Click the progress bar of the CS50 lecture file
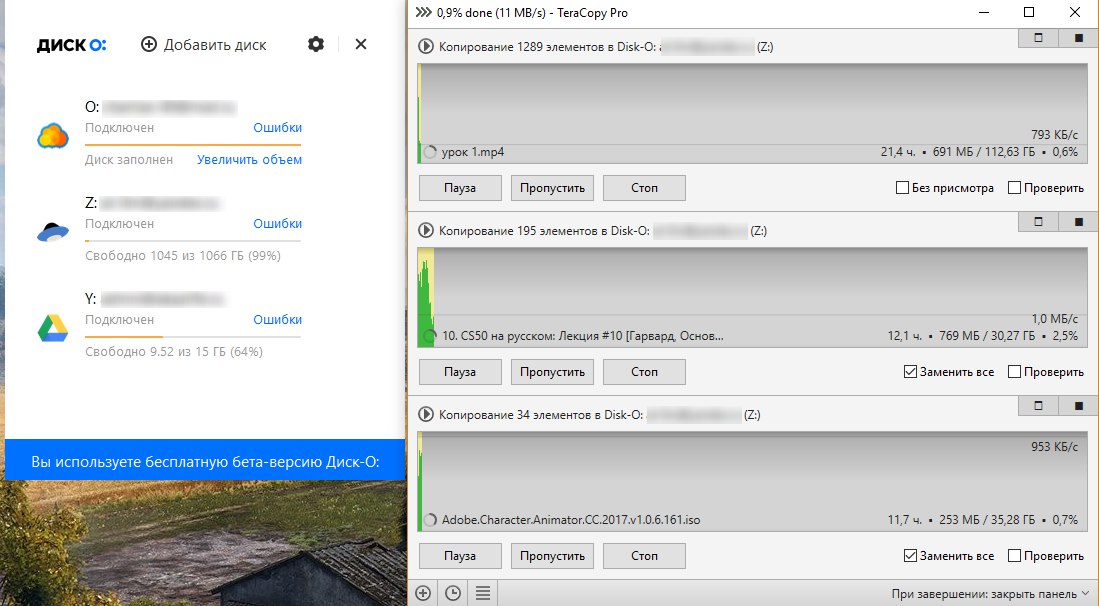This screenshot has width=1099, height=606. tap(753, 336)
